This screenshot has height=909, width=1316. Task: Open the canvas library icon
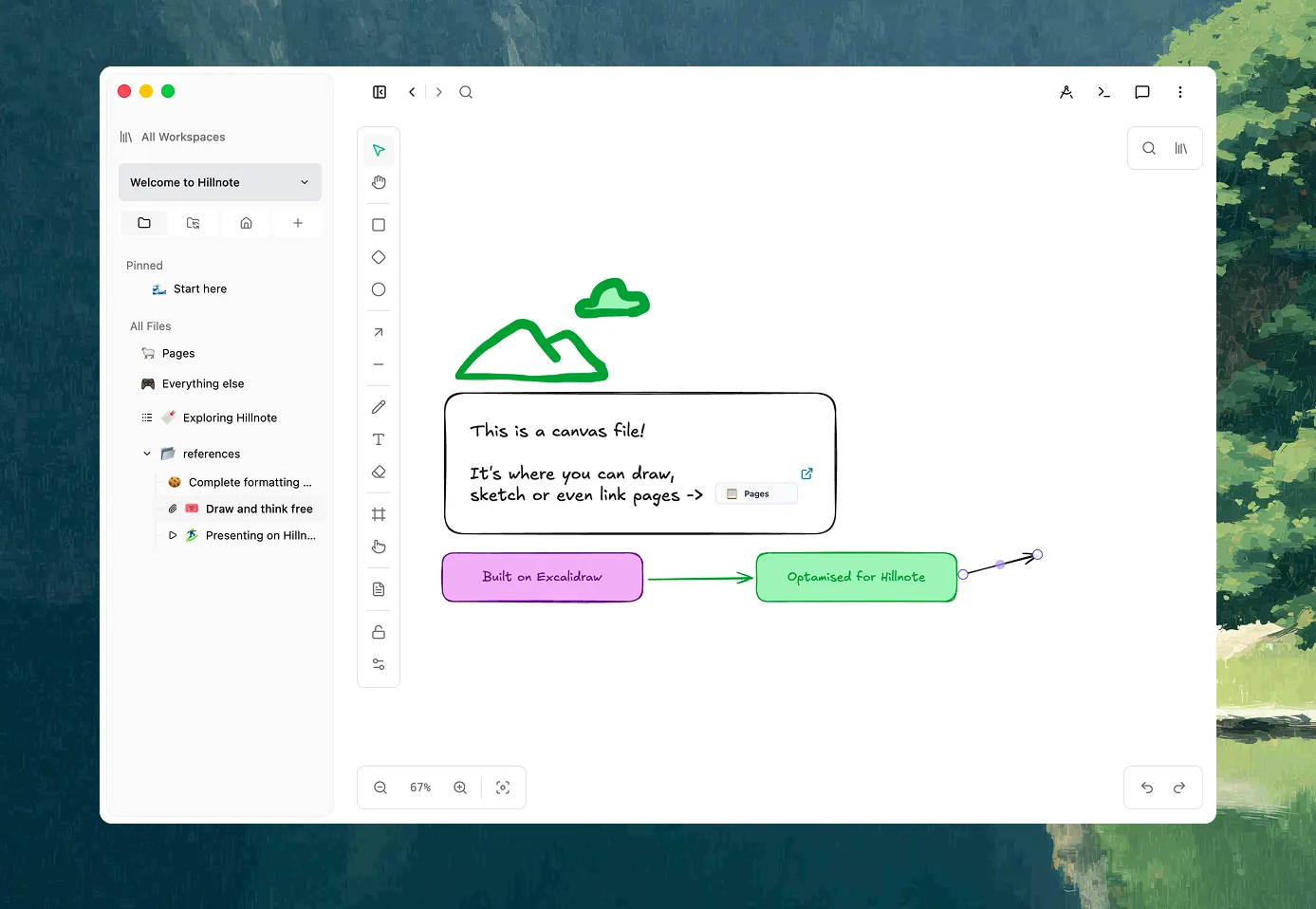(x=1181, y=148)
